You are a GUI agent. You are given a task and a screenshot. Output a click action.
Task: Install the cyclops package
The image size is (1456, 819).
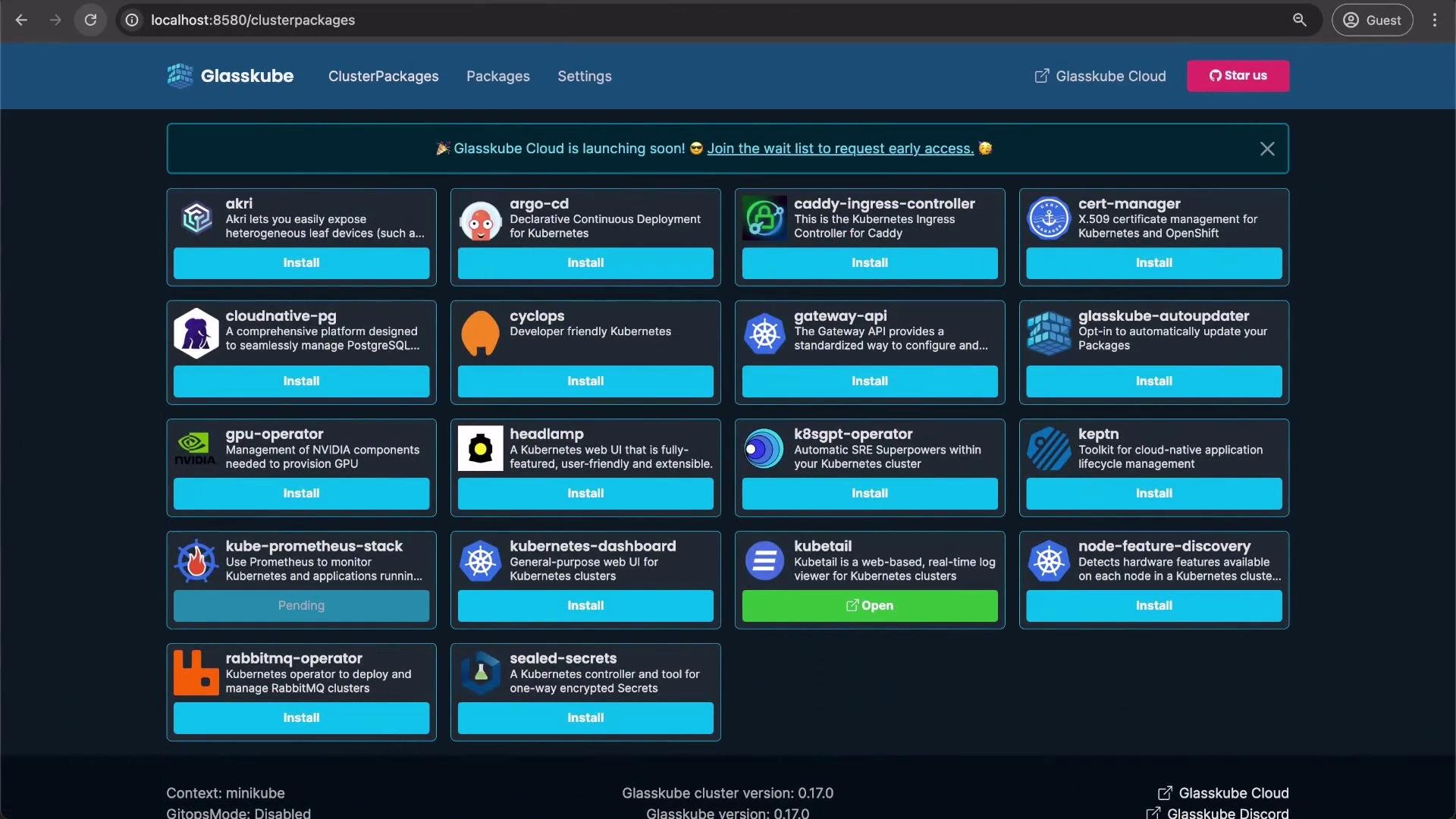pyautogui.click(x=585, y=381)
